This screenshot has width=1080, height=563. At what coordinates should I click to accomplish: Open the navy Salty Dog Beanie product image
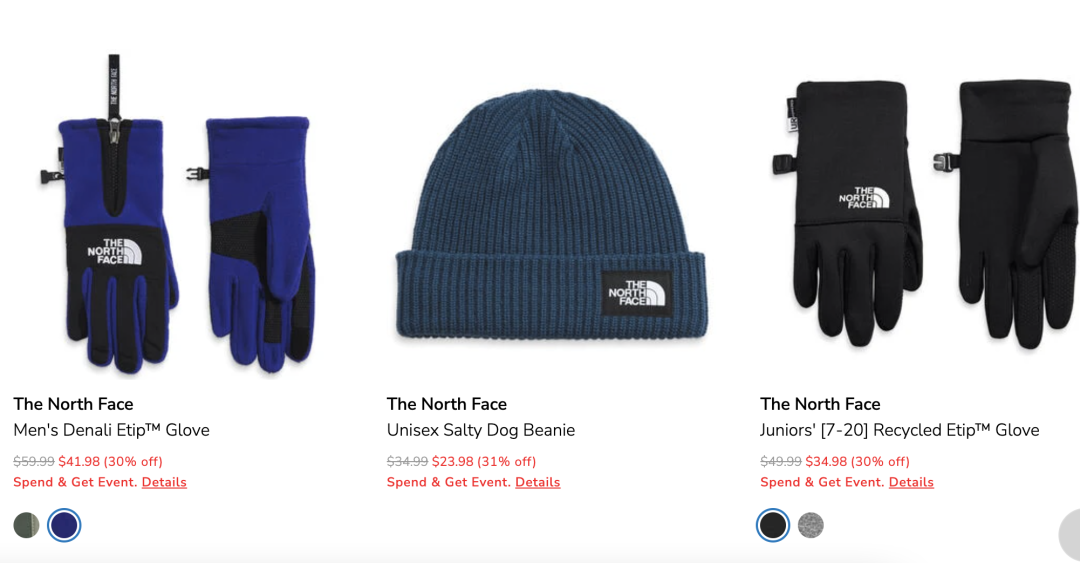(551, 215)
